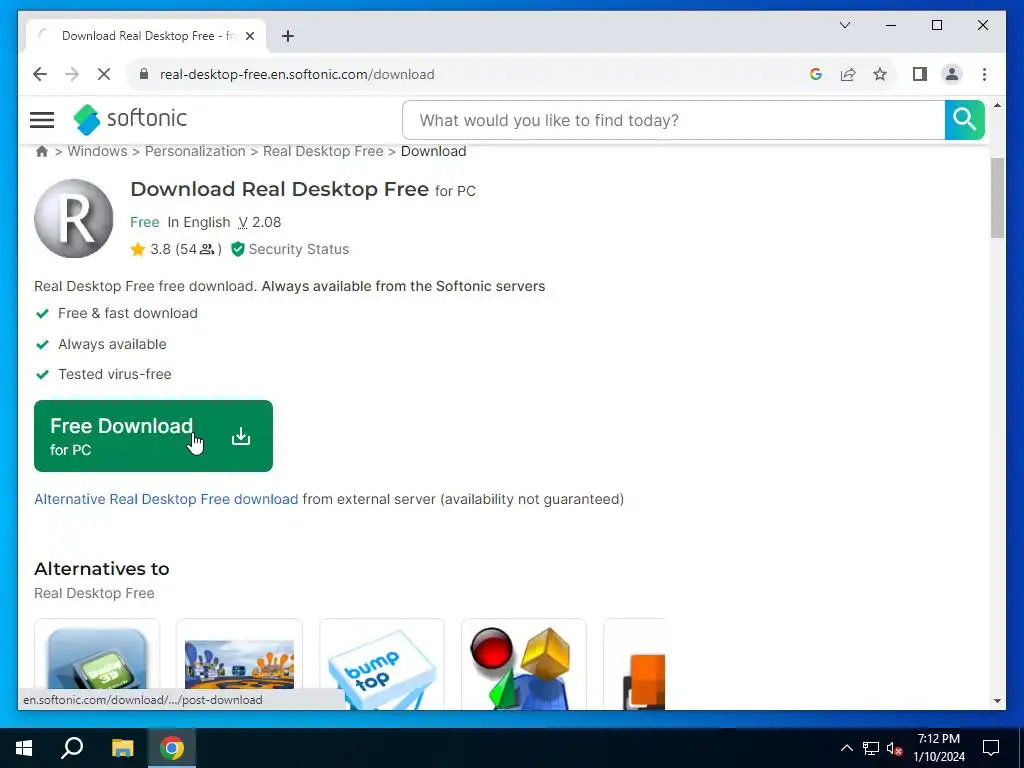Viewport: 1024px width, 768px height.
Task: View site info via the lock icon
Action: coord(144,74)
